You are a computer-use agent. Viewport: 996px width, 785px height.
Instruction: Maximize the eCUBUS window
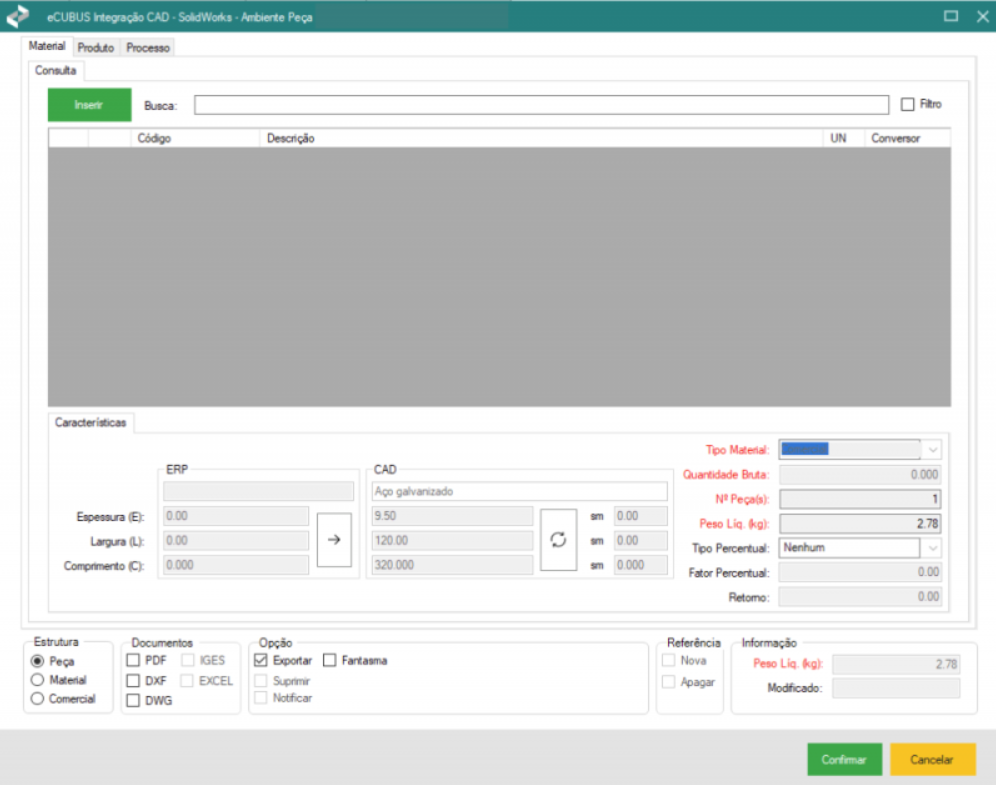950,16
